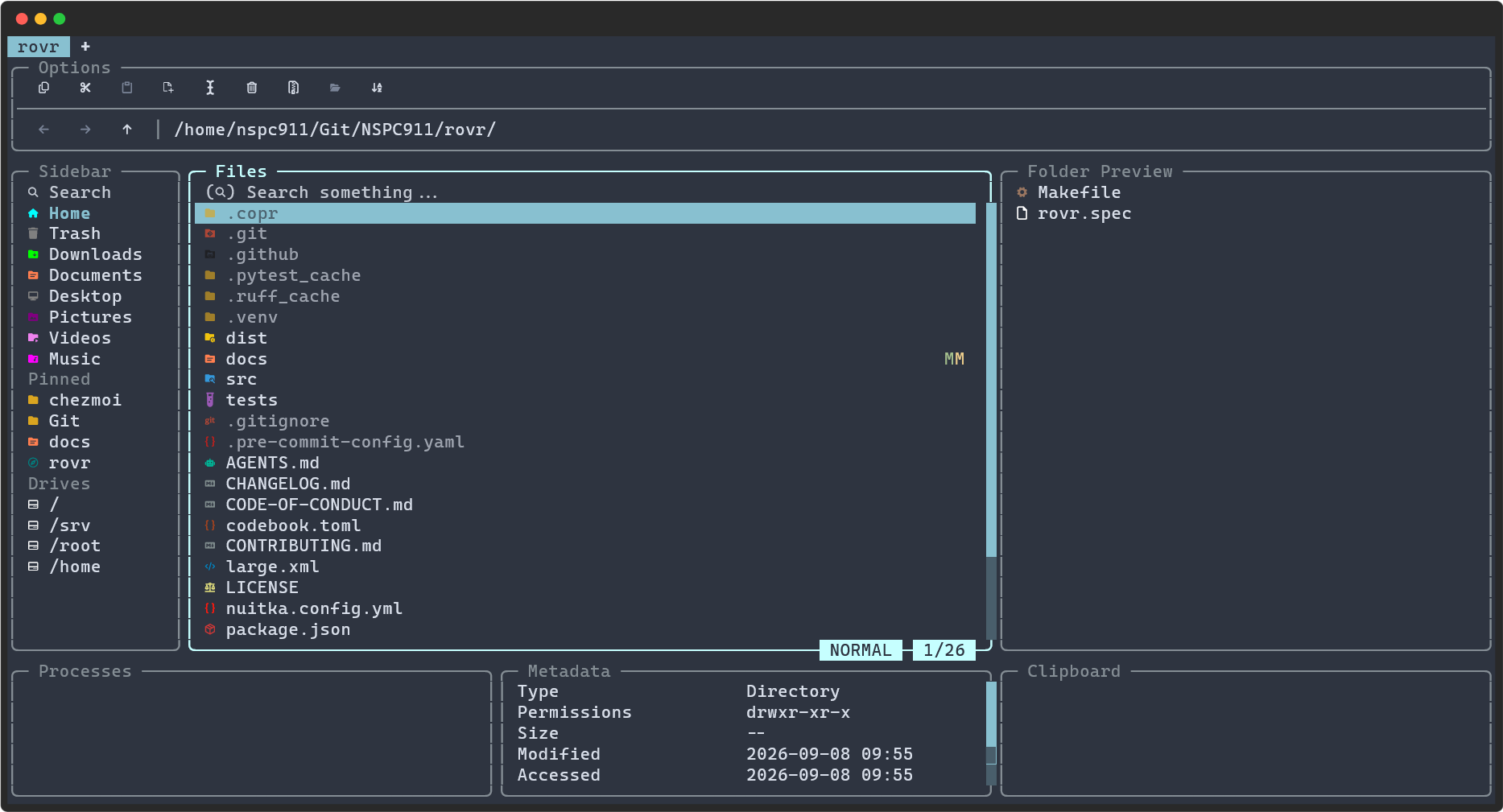
Task: Open Trash in the sidebar
Action: point(97,233)
